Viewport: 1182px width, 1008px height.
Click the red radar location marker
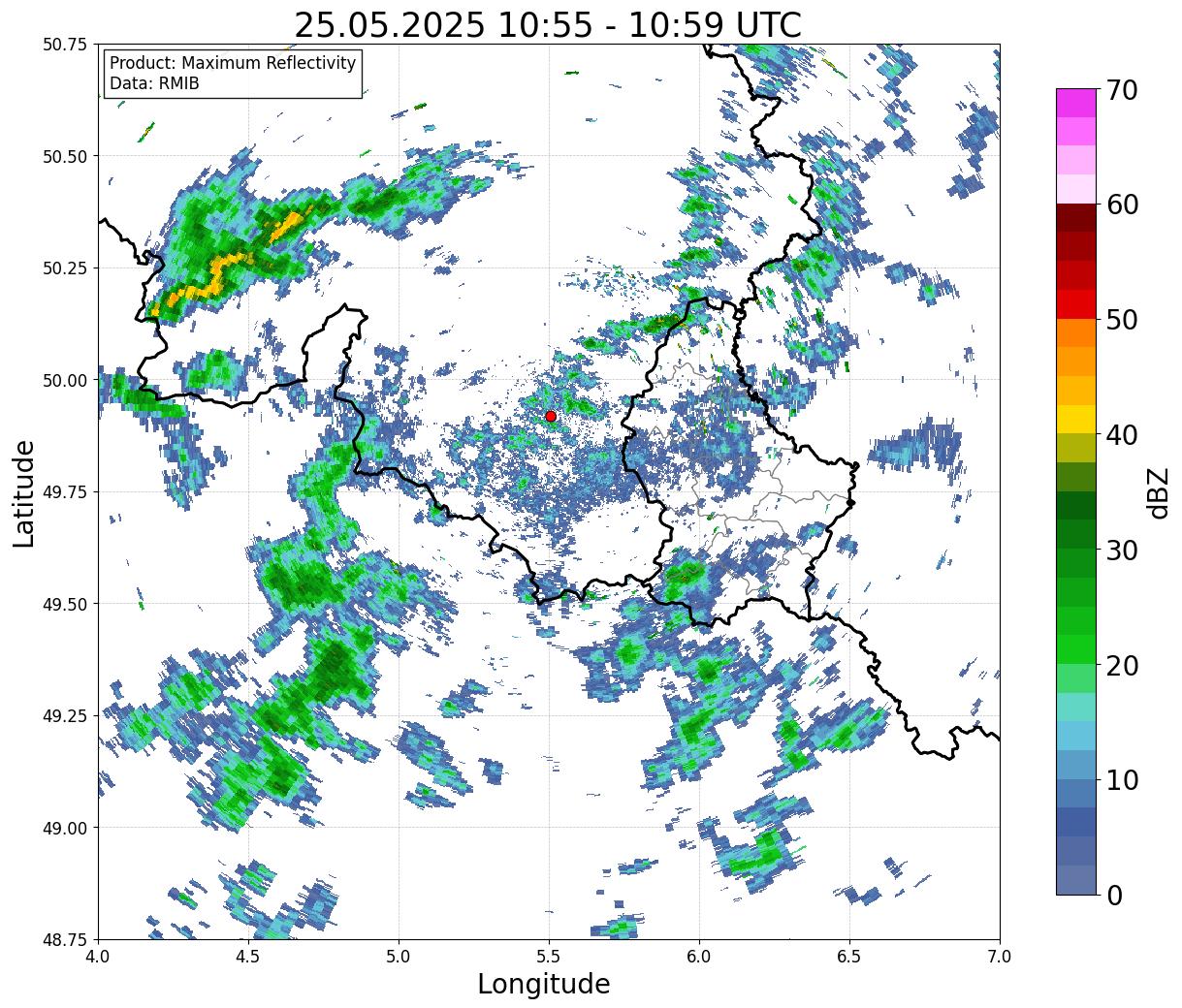551,416
